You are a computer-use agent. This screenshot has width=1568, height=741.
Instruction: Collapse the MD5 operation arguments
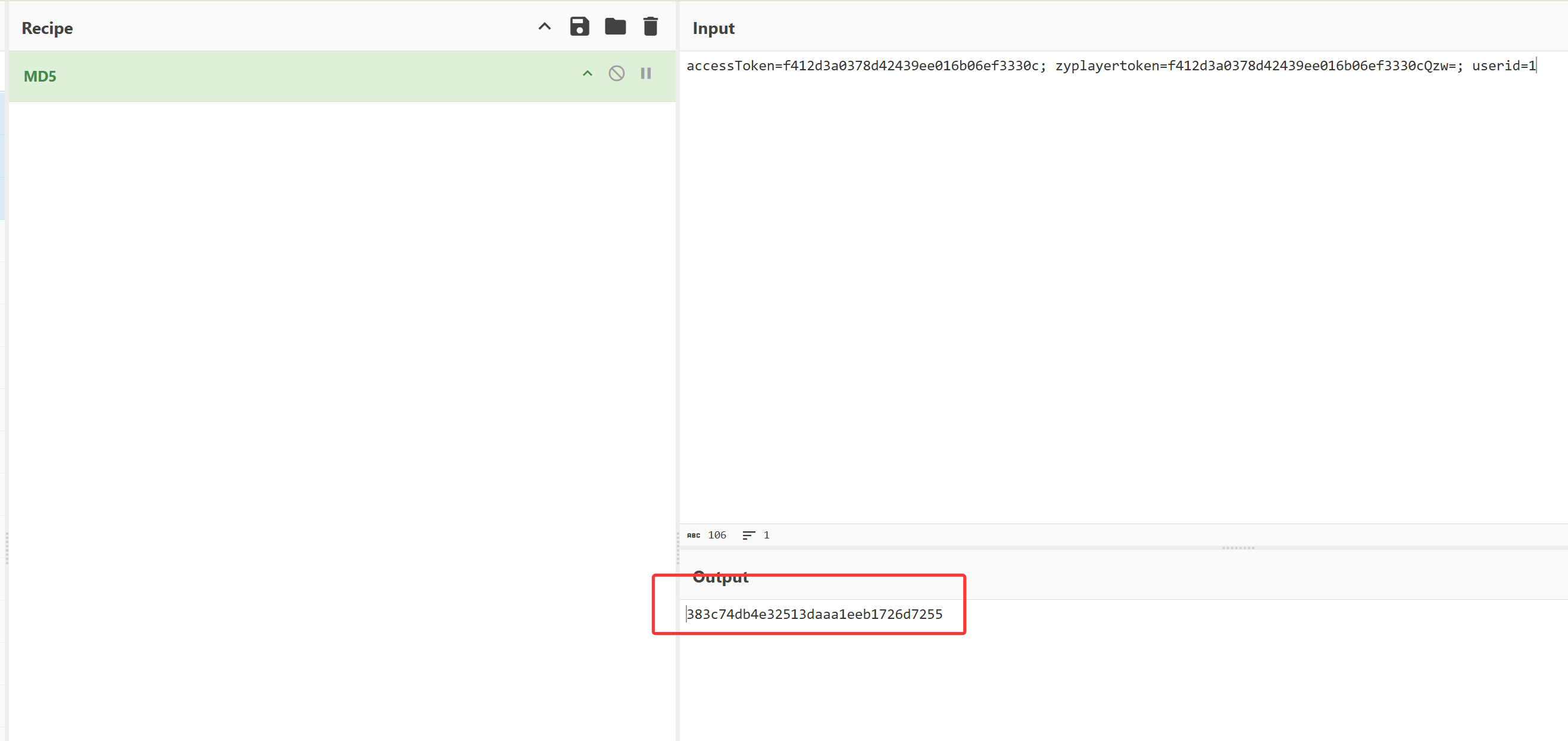587,74
